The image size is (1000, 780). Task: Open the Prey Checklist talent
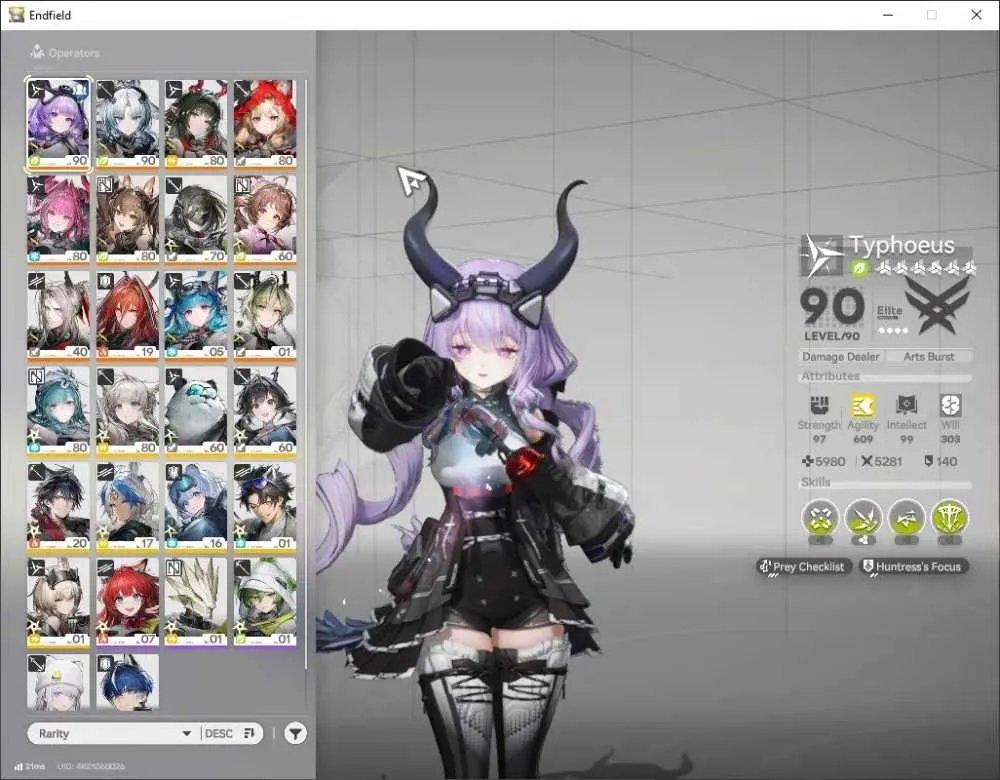pyautogui.click(x=804, y=566)
